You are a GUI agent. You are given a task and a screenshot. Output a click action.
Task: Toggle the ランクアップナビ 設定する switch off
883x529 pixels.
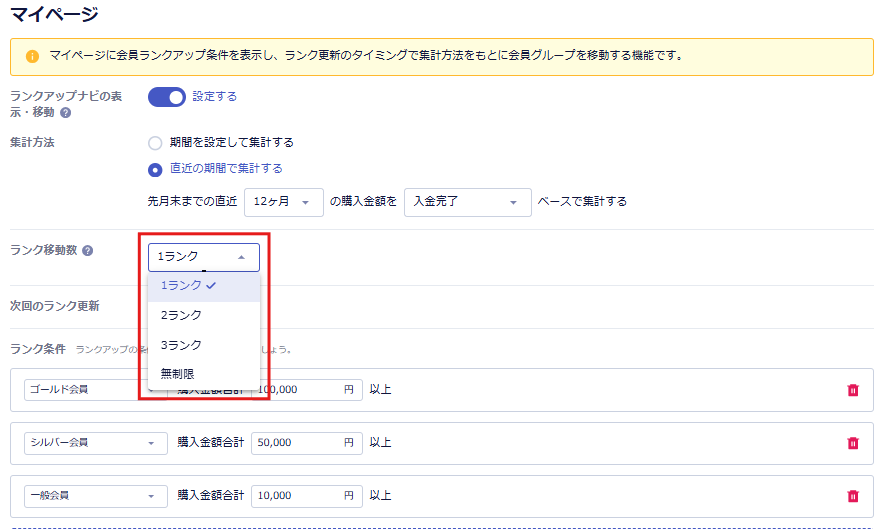click(x=167, y=97)
